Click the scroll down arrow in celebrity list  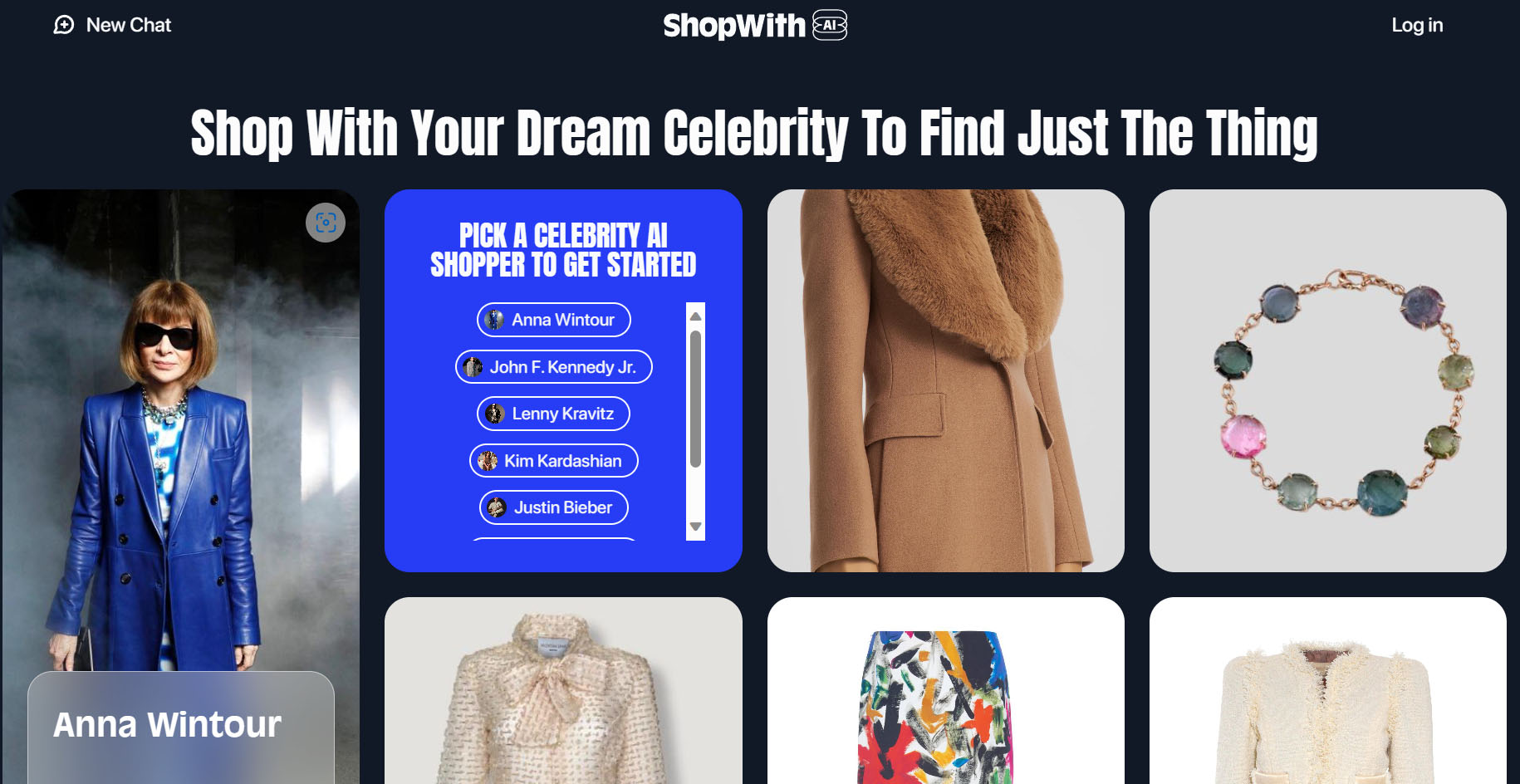tap(696, 527)
